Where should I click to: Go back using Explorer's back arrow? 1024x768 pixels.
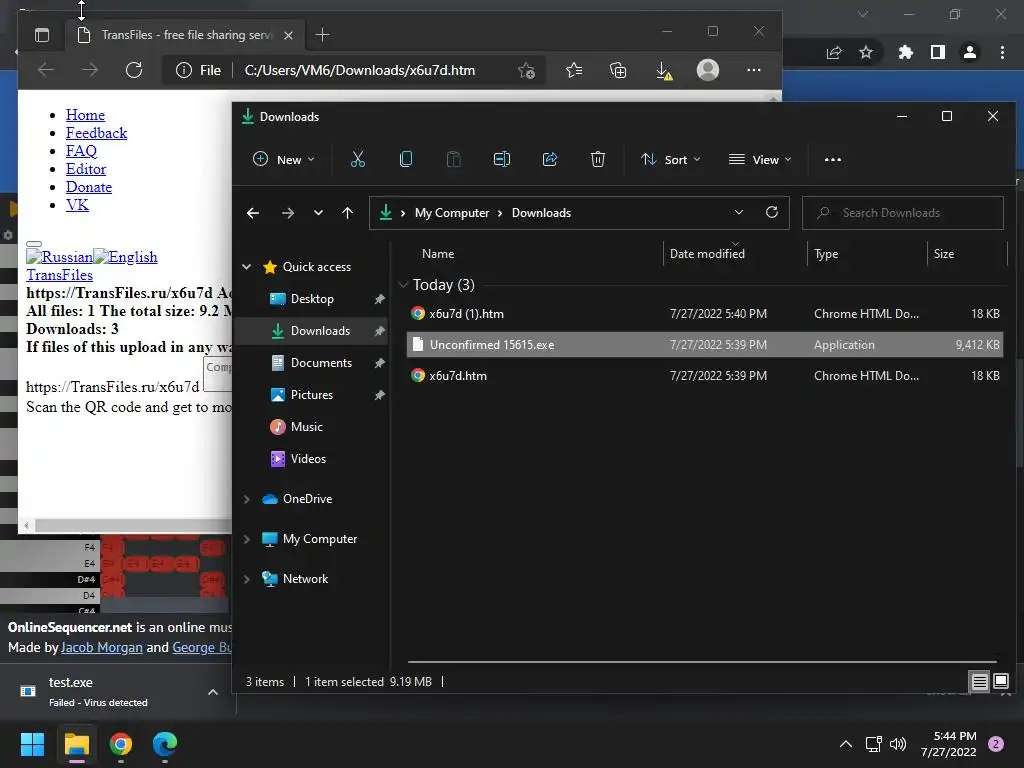click(253, 213)
